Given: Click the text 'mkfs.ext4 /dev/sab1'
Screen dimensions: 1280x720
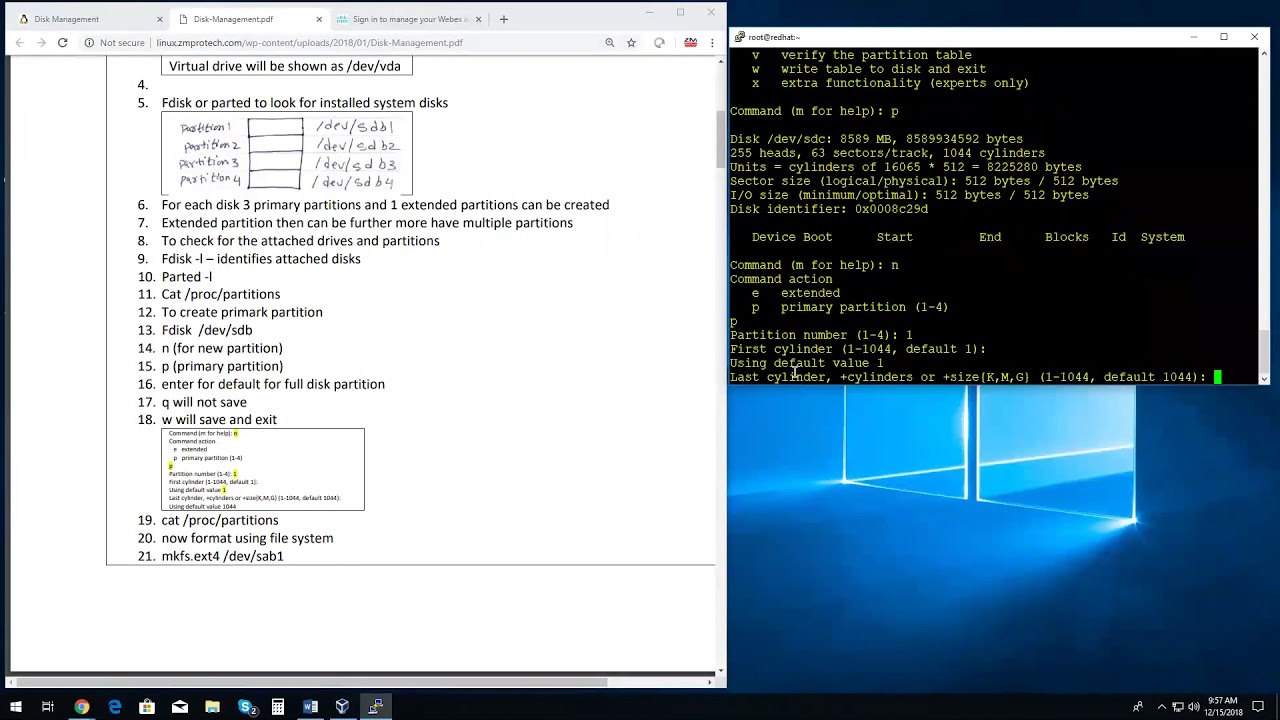Looking at the screenshot, I should [x=222, y=556].
